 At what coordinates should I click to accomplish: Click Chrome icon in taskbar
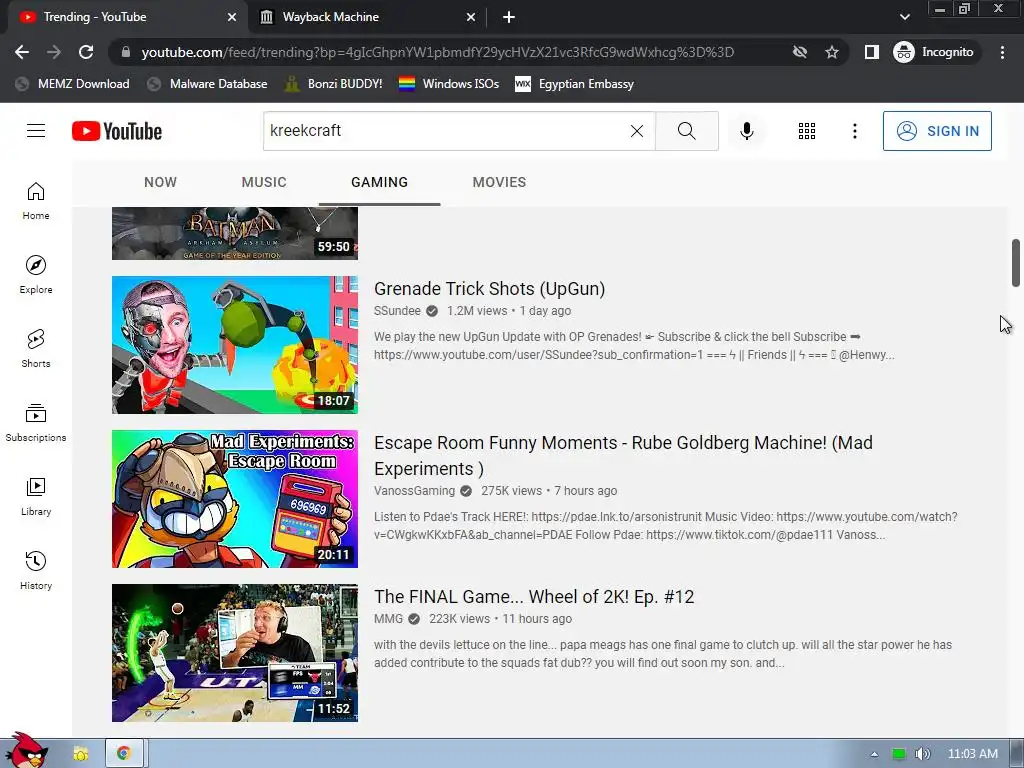click(123, 754)
